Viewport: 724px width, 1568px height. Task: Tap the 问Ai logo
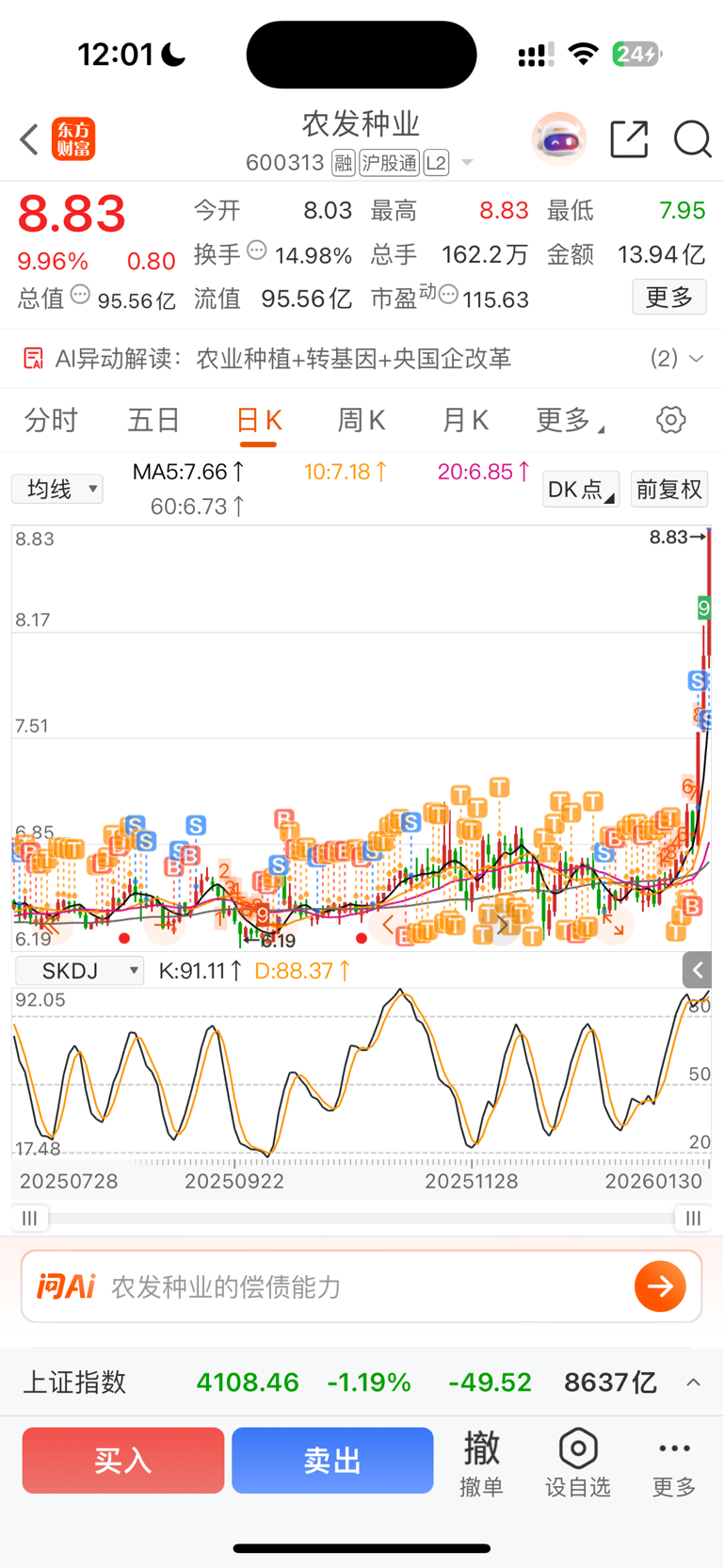66,1286
